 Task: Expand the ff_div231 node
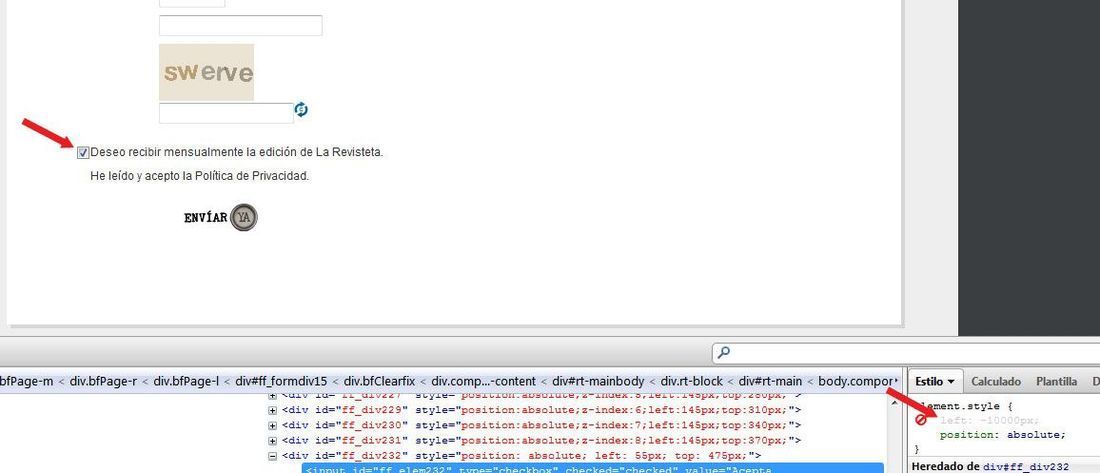click(273, 441)
